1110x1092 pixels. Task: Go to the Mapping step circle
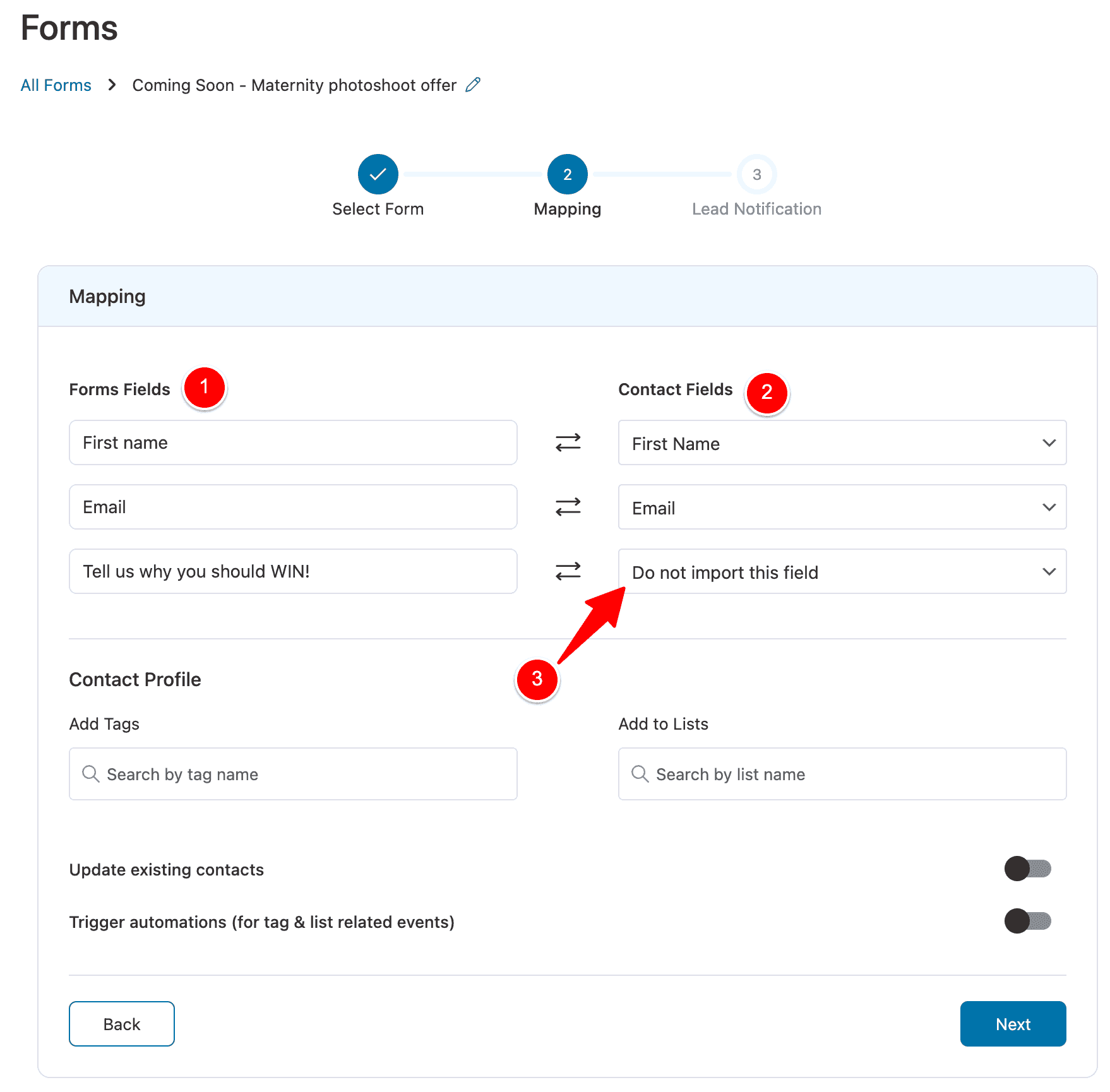point(567,174)
